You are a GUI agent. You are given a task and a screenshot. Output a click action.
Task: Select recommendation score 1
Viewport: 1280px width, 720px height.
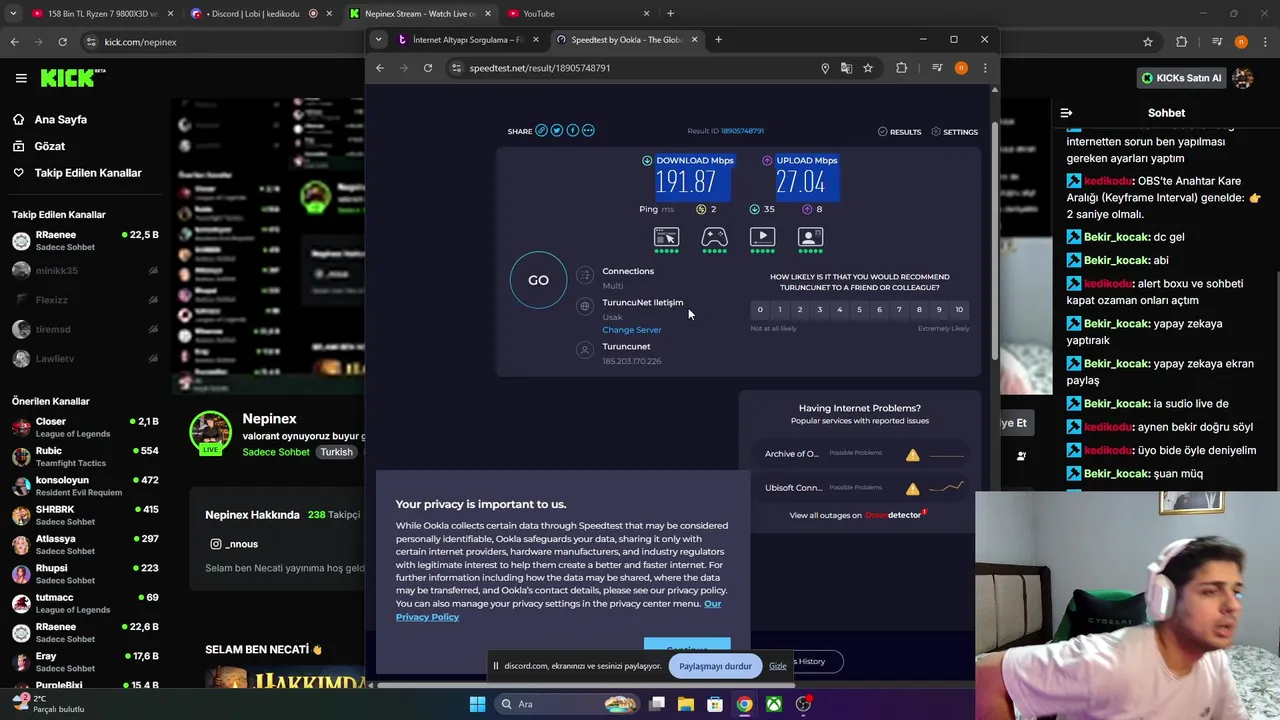pyautogui.click(x=780, y=310)
